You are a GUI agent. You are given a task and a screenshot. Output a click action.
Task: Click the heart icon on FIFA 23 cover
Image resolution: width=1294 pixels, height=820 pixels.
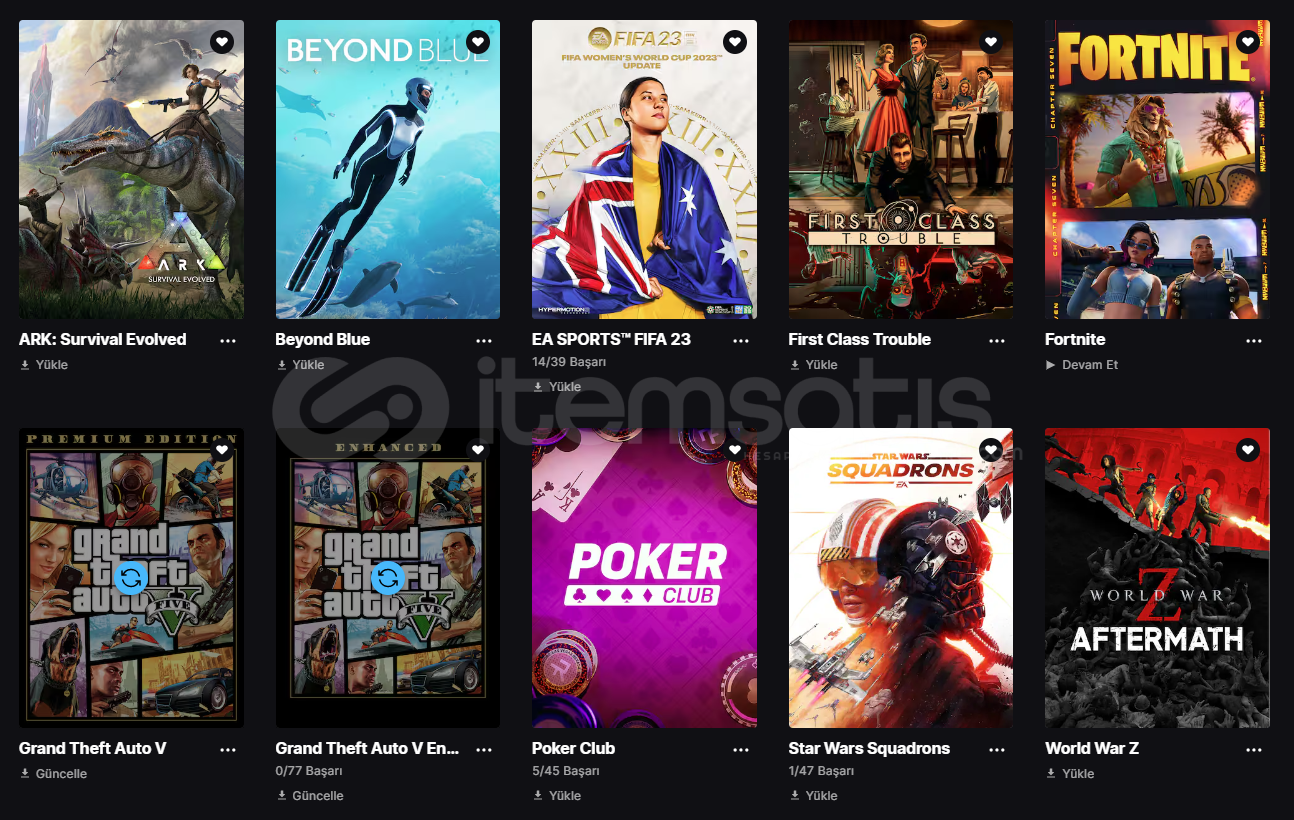[735, 42]
